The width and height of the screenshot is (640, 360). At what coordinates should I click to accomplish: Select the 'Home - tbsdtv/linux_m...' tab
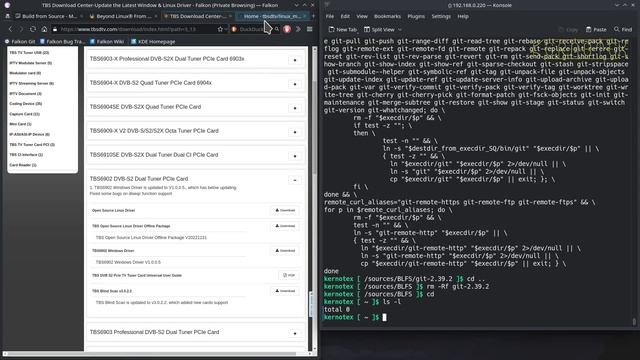(x=272, y=16)
